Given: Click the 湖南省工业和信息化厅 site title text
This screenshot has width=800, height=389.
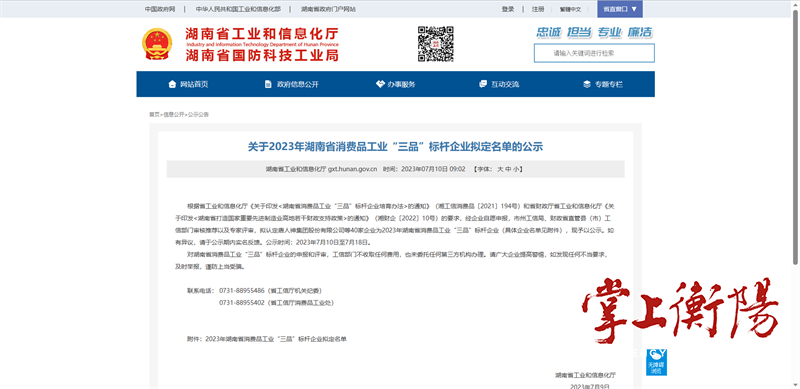Looking at the screenshot, I should (x=262, y=34).
